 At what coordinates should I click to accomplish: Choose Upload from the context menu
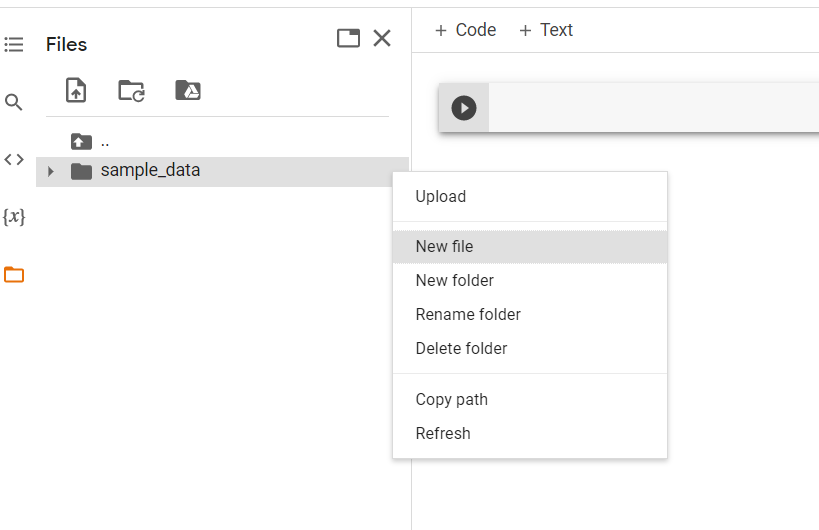click(x=441, y=197)
